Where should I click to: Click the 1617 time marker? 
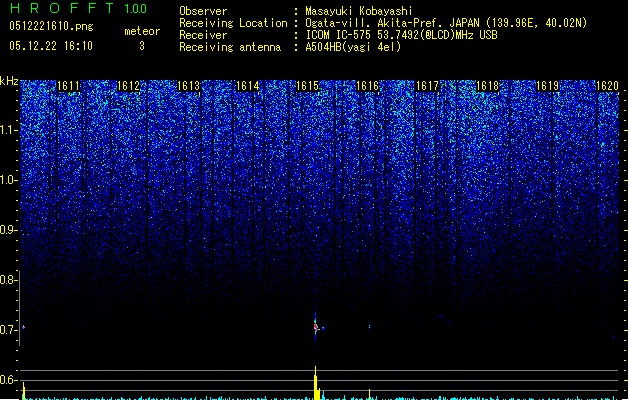[427, 86]
